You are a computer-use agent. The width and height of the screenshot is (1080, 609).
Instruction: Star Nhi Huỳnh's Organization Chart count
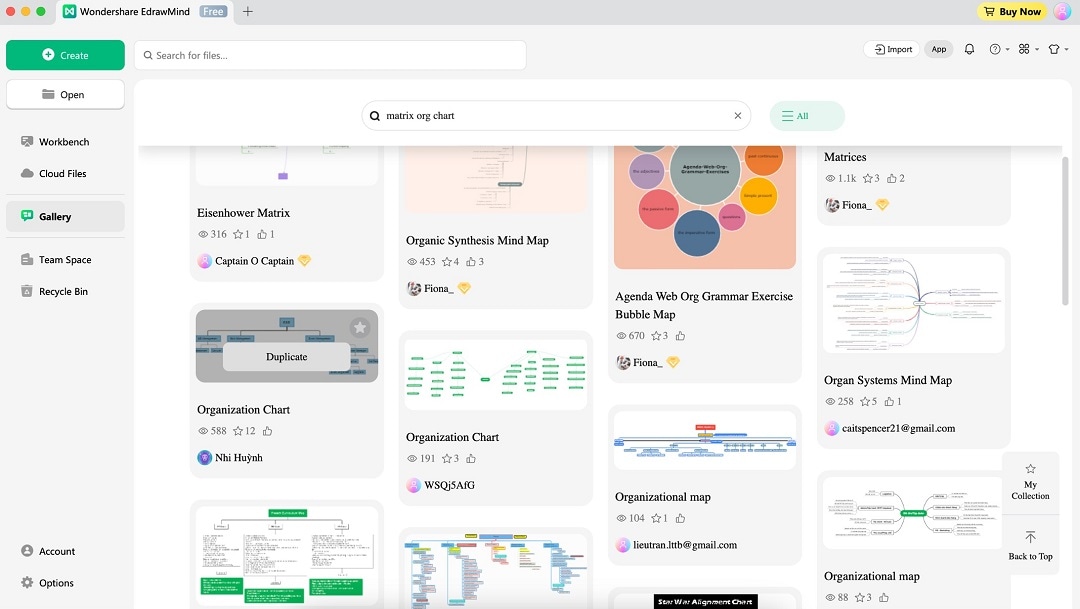[244, 431]
